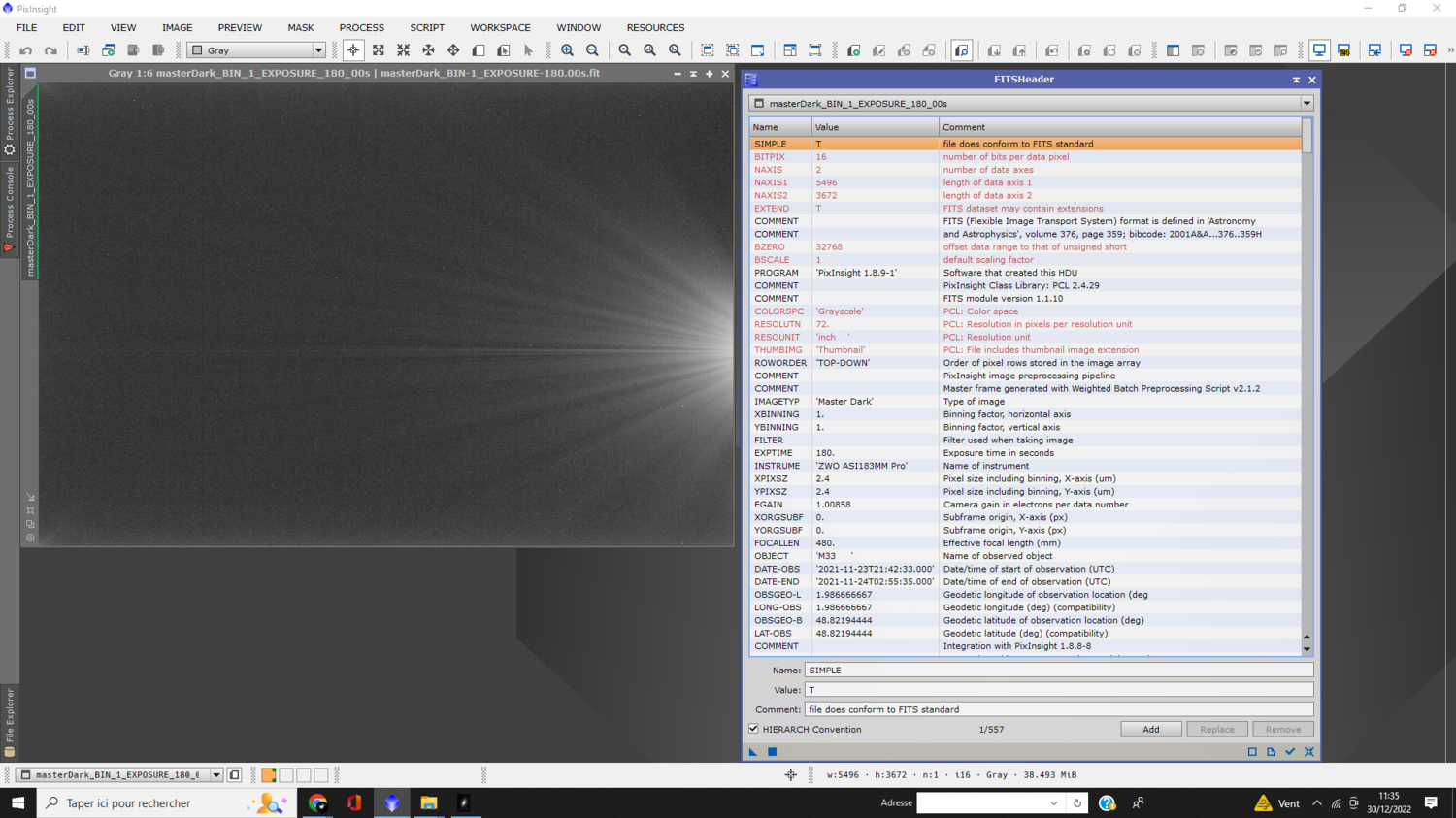Image resolution: width=1456 pixels, height=818 pixels.
Task: Click the Name column header
Action: pos(780,127)
